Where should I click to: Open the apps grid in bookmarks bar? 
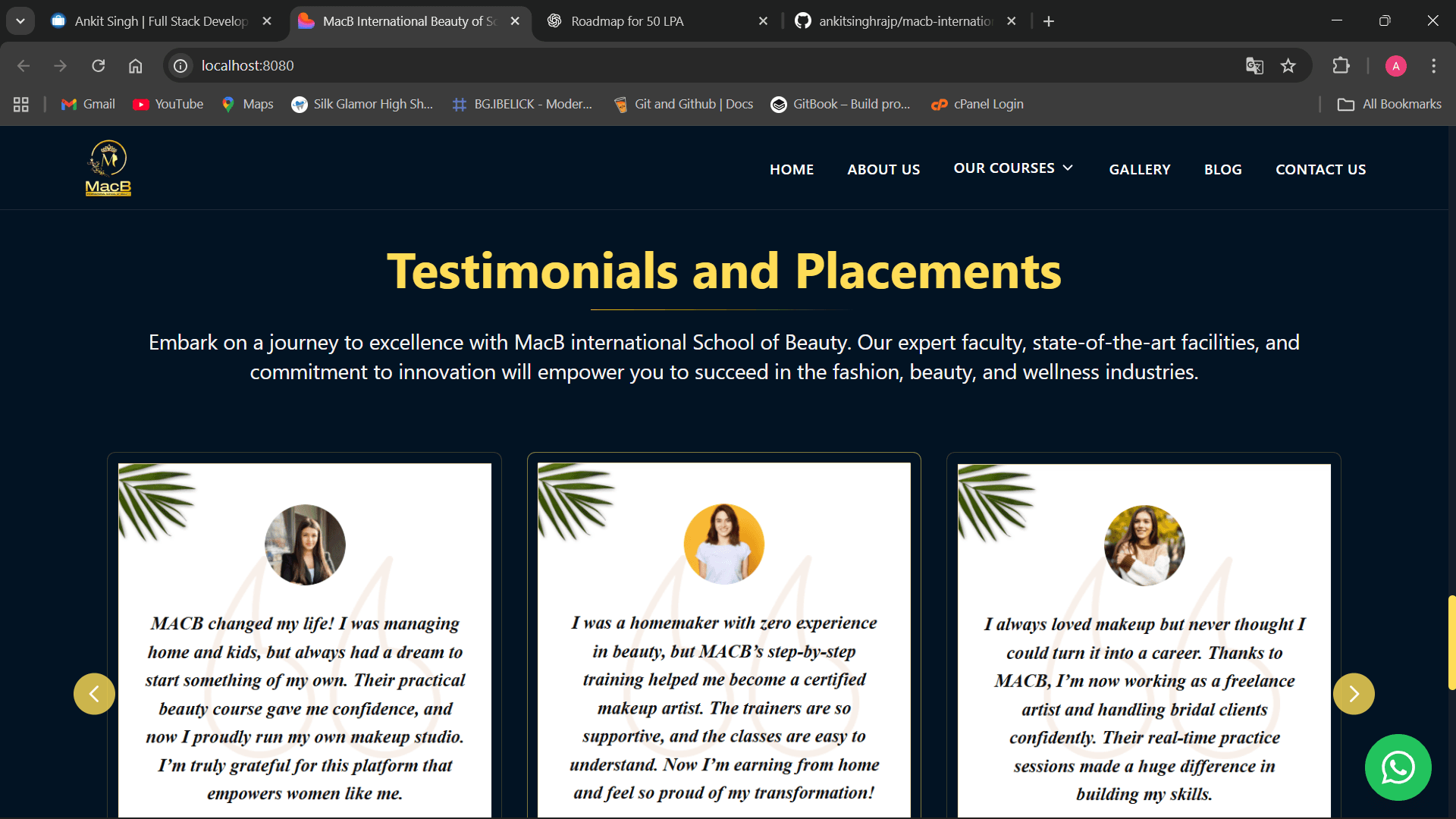tap(21, 105)
